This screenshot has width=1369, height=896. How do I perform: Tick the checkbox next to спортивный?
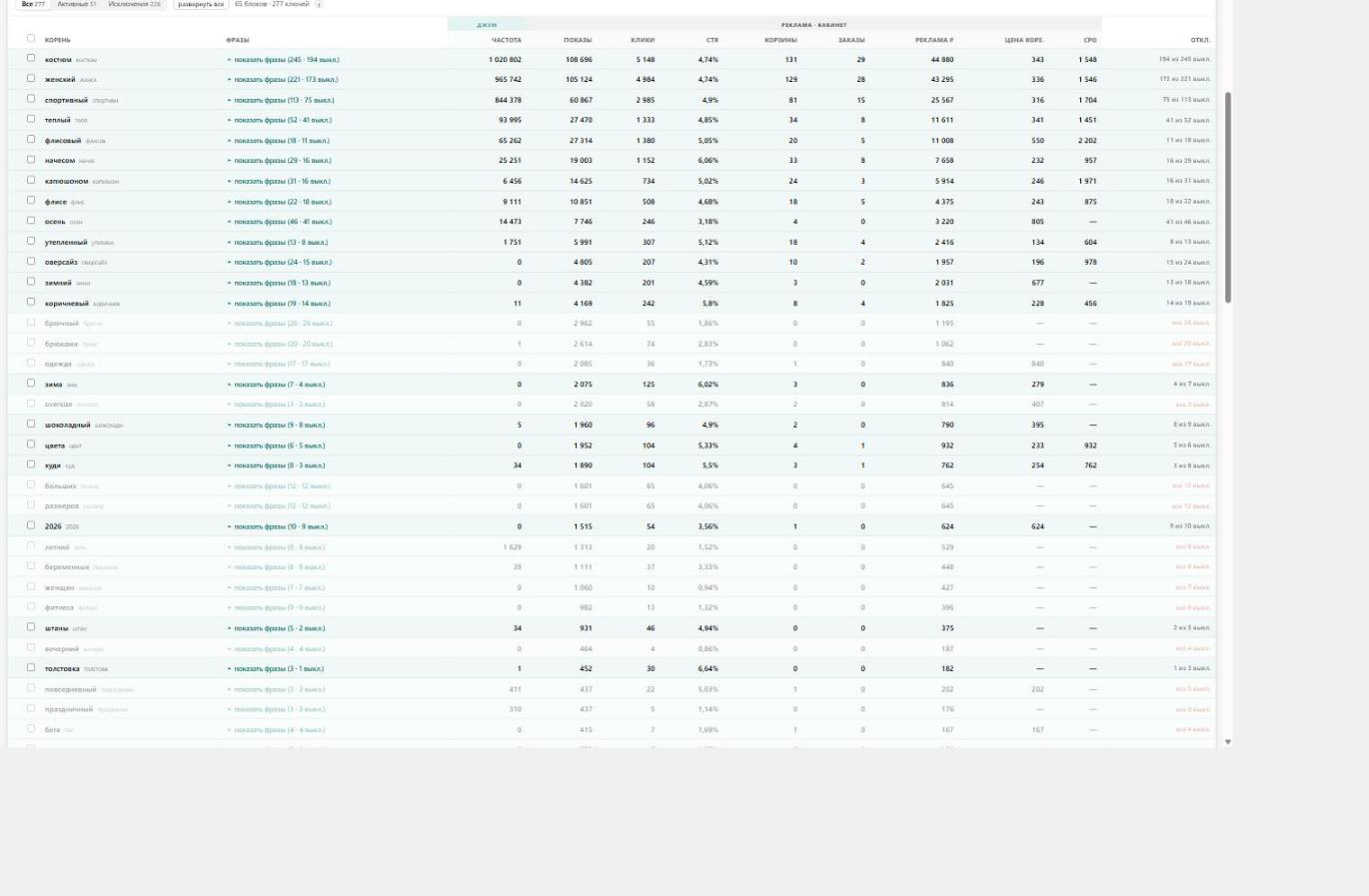[31, 99]
